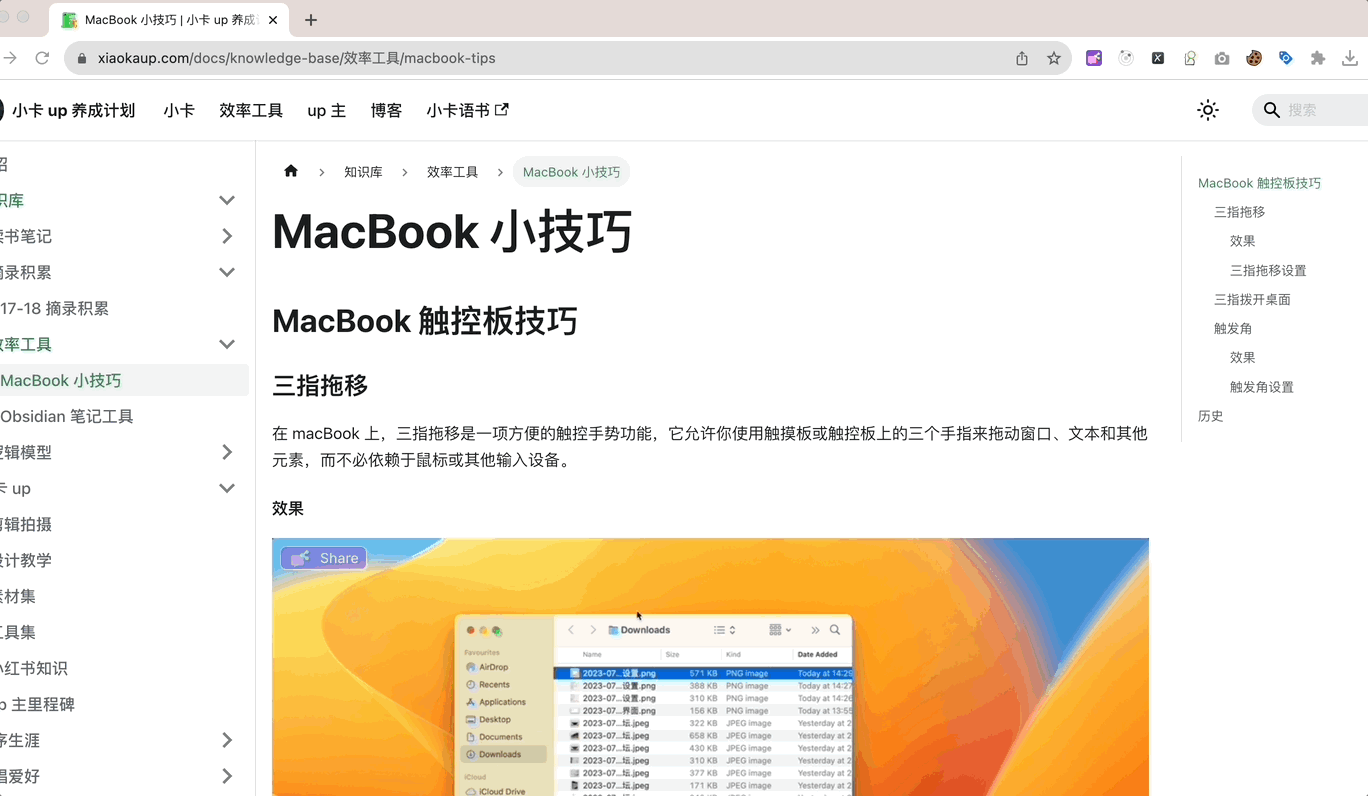Click the home icon in the breadcrumb
This screenshot has height=796, width=1368.
coord(291,171)
